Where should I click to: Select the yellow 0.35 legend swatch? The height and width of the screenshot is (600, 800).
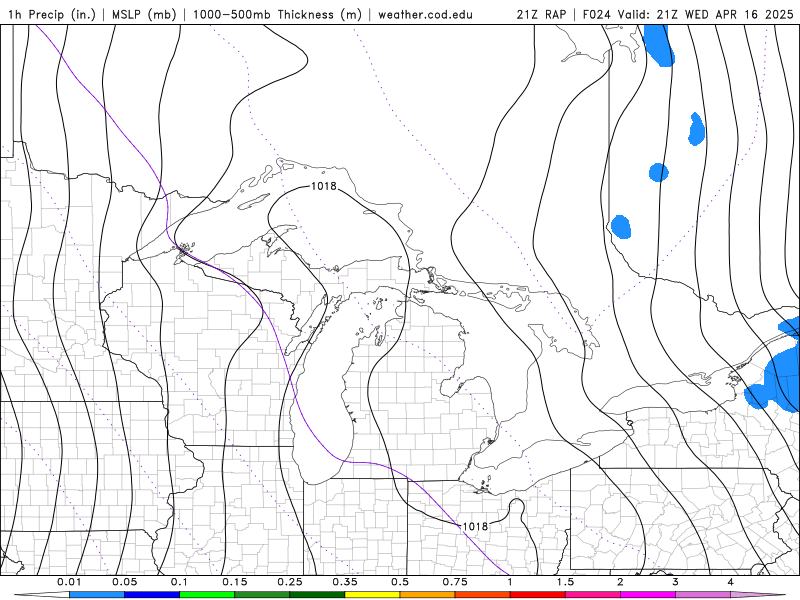point(372,595)
